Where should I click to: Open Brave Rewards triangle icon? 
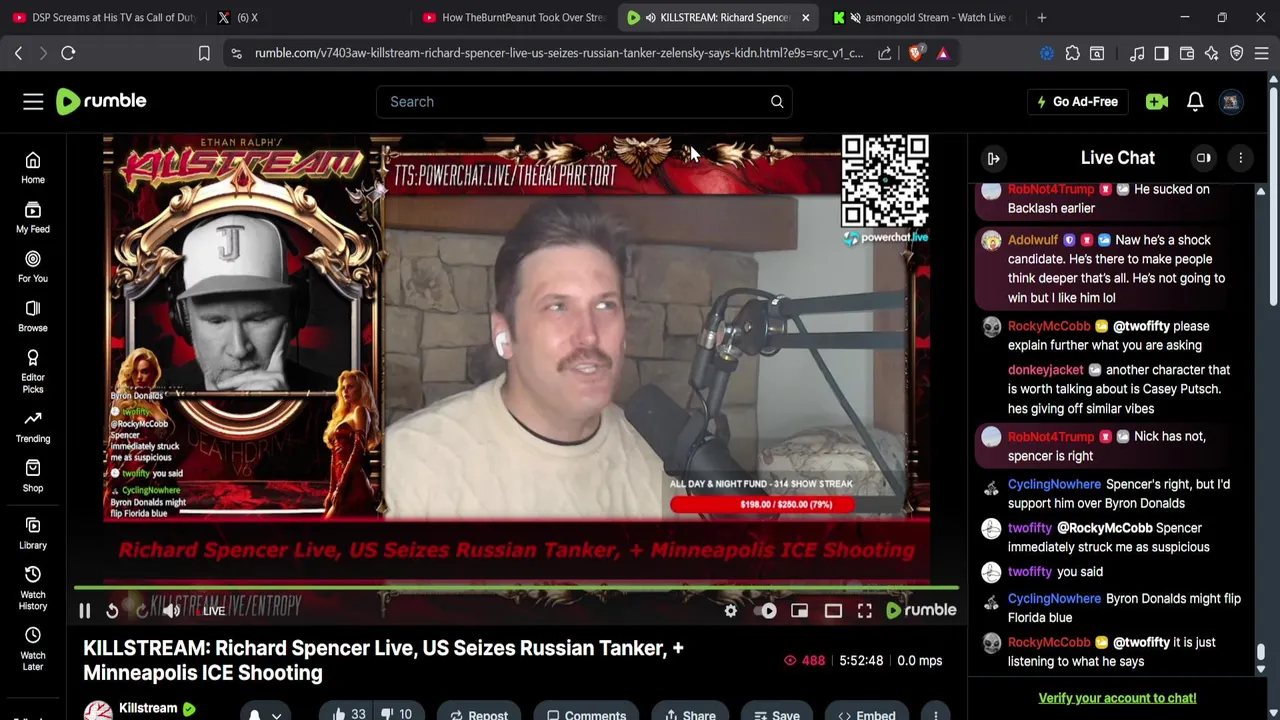[x=943, y=53]
